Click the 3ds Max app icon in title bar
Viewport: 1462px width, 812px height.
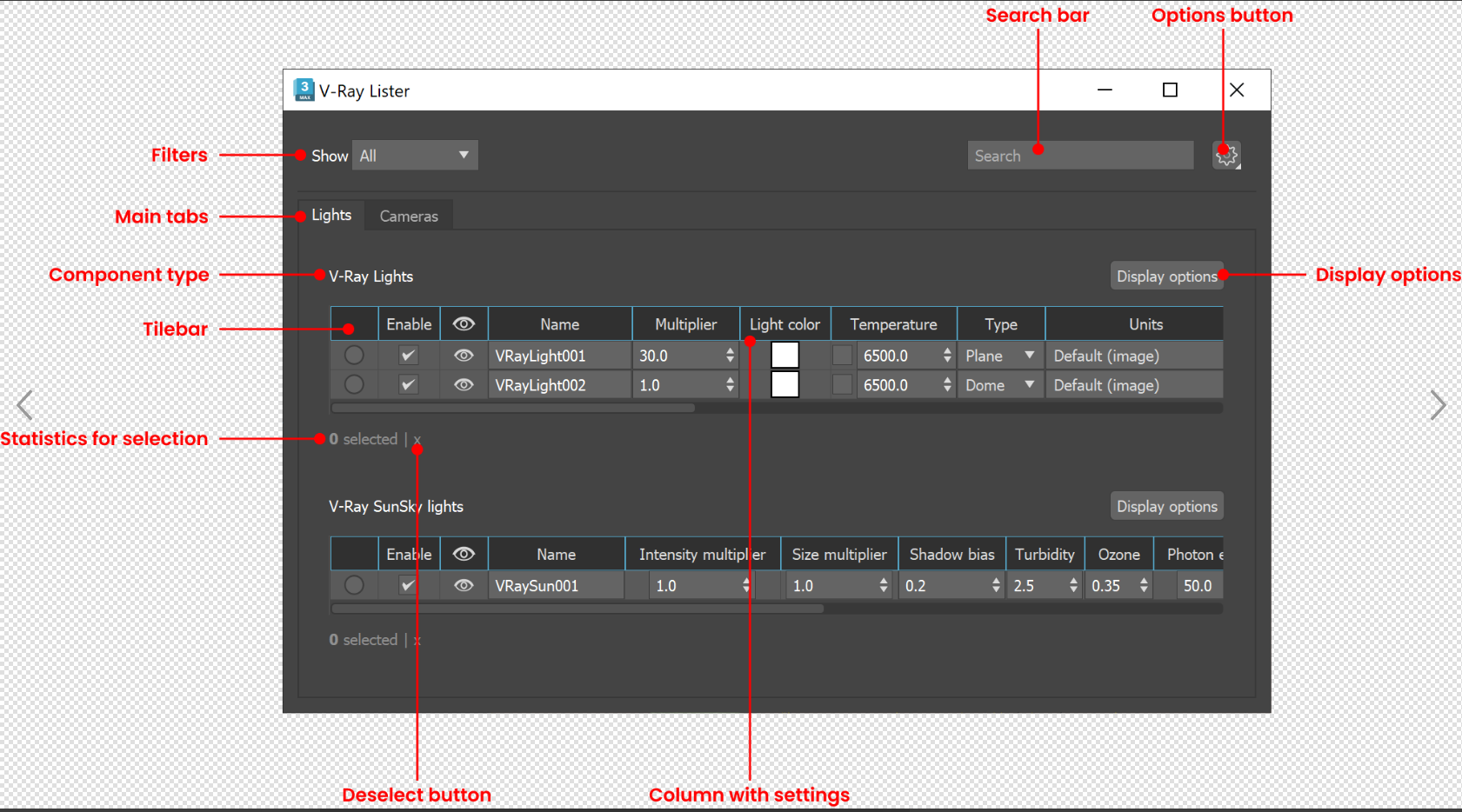pos(304,90)
